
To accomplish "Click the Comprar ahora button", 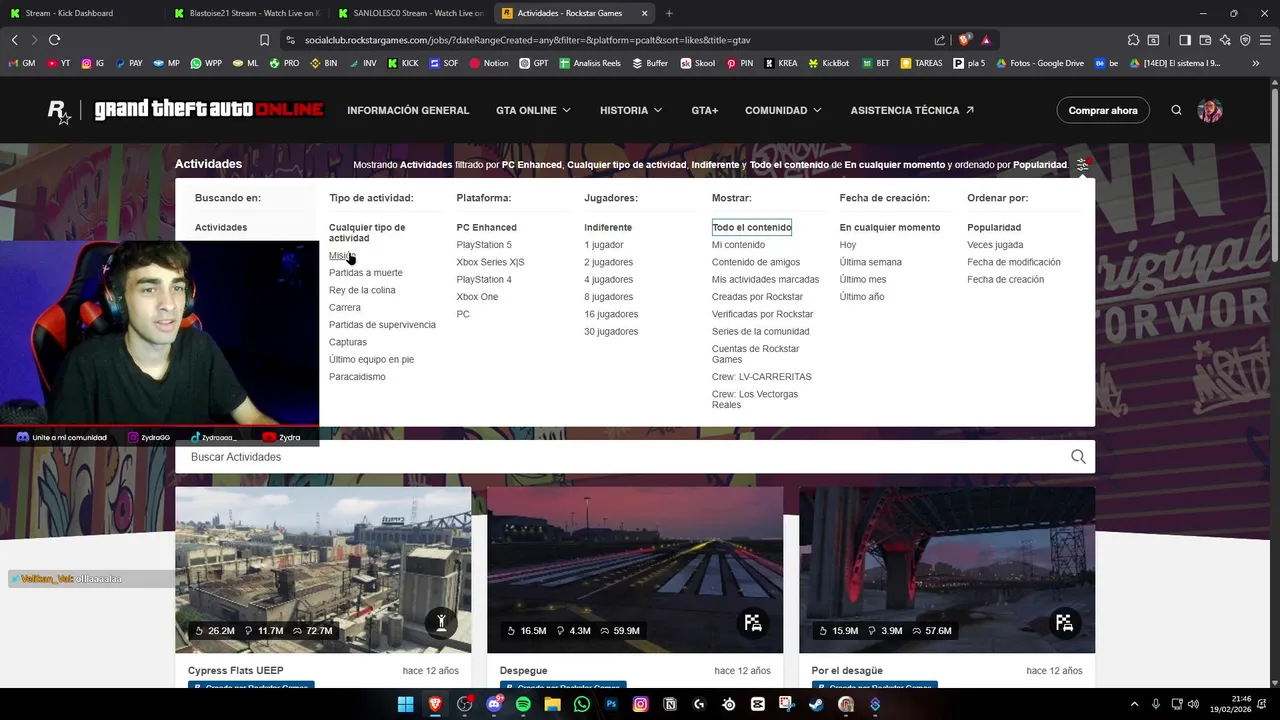I will click(x=1103, y=110).
